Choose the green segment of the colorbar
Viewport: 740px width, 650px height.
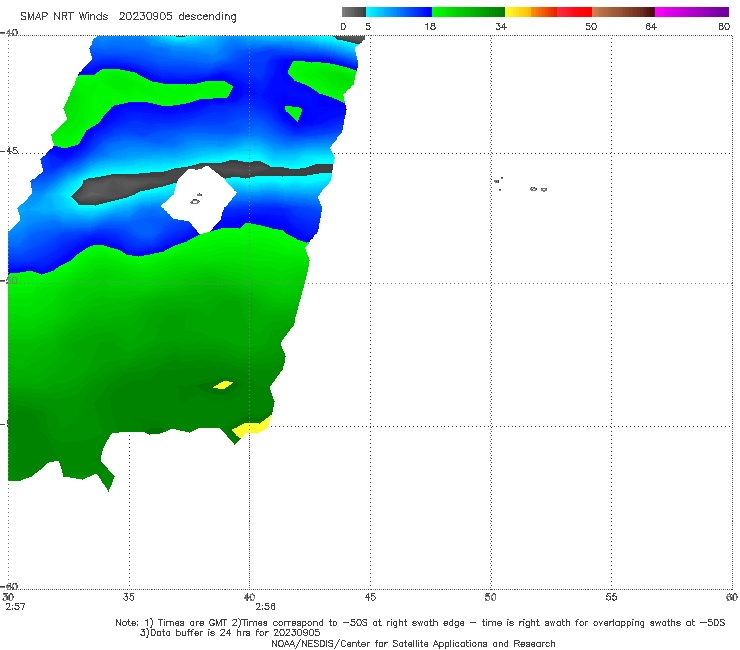pos(469,12)
